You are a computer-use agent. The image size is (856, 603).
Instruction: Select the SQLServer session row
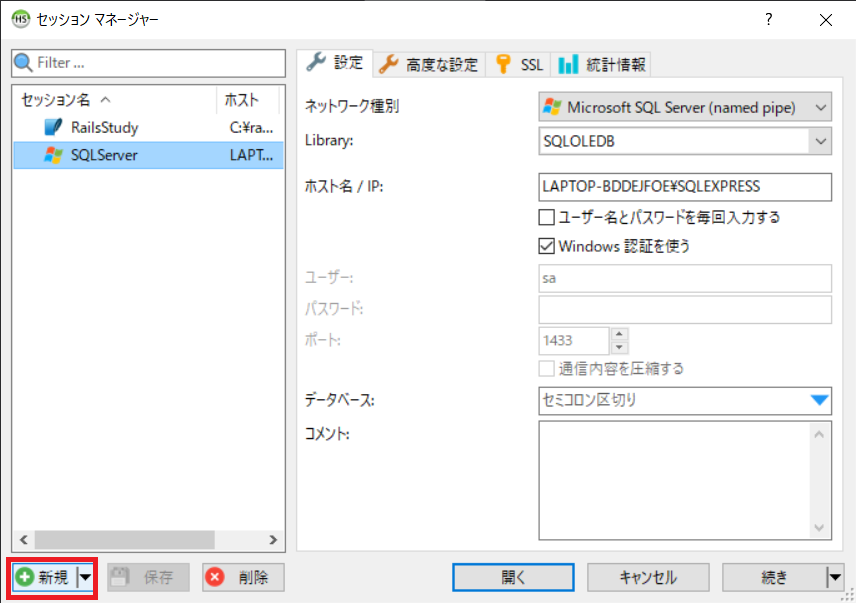pos(148,155)
